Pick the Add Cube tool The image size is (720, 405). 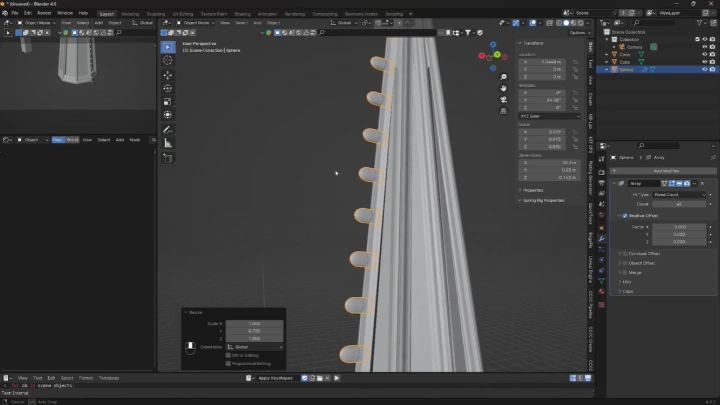coord(168,158)
